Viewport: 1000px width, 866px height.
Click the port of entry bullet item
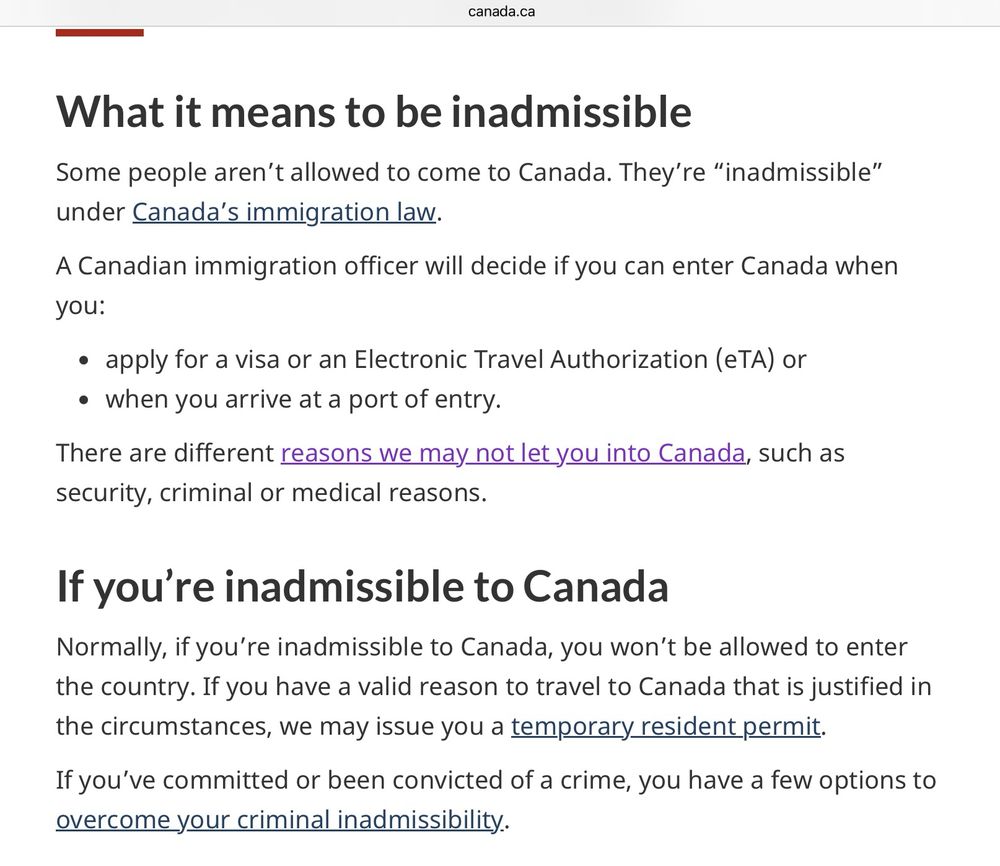pyautogui.click(x=303, y=400)
